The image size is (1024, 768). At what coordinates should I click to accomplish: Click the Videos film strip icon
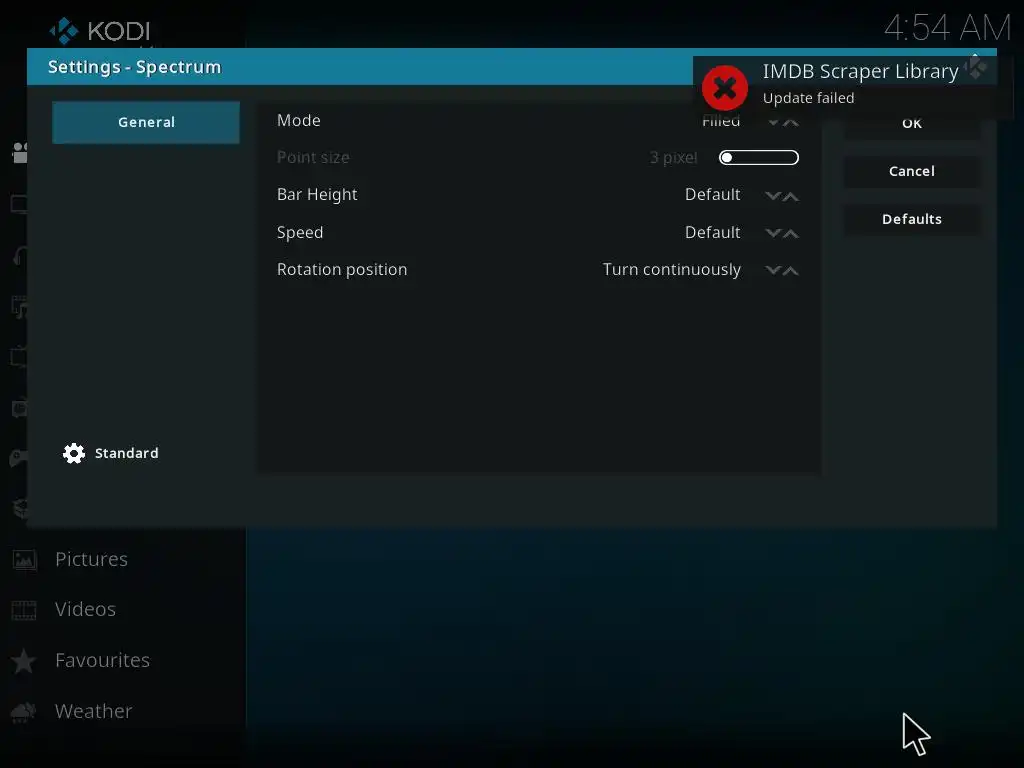coord(24,610)
